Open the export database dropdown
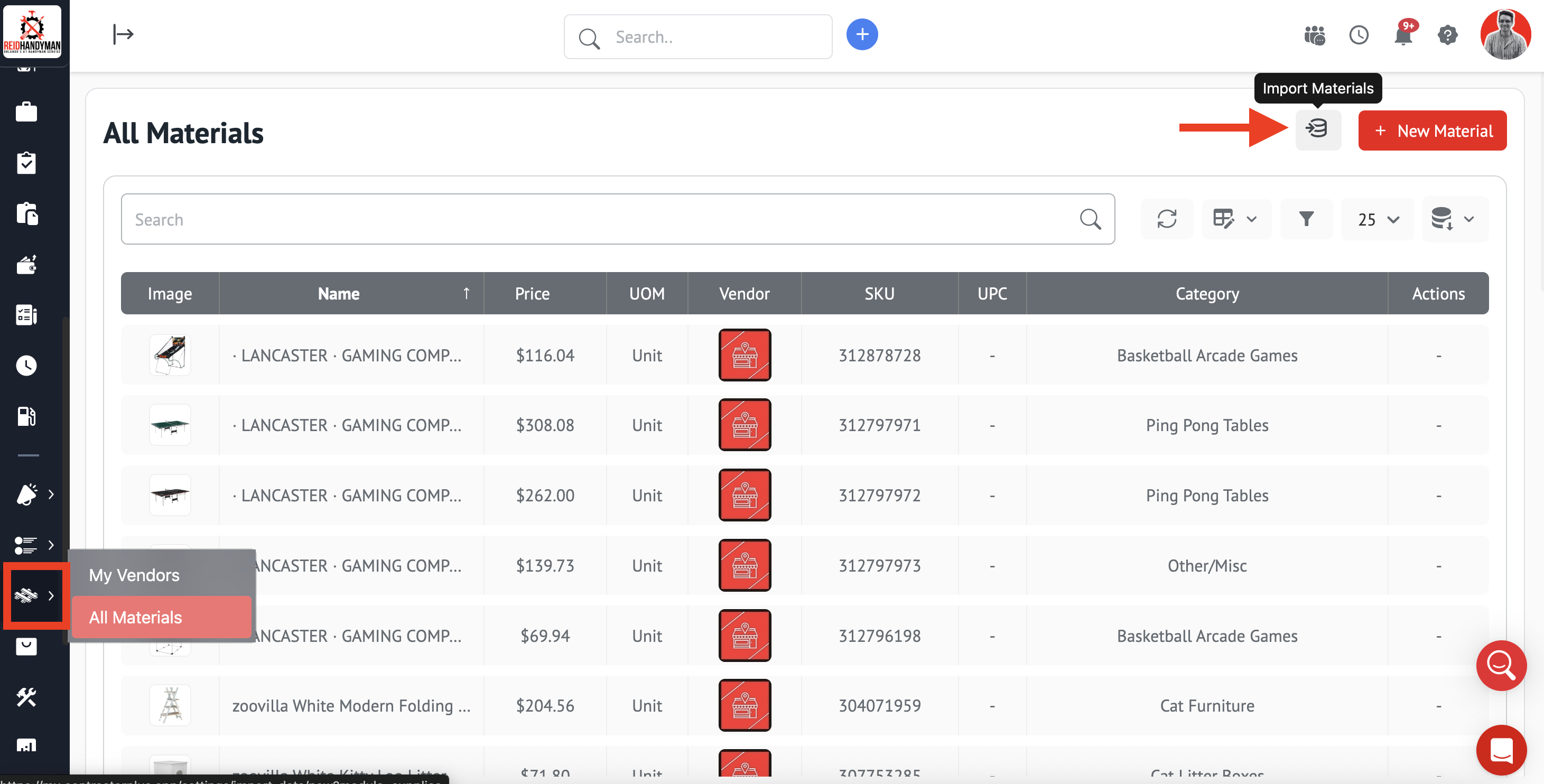This screenshot has height=784, width=1544. (1454, 219)
